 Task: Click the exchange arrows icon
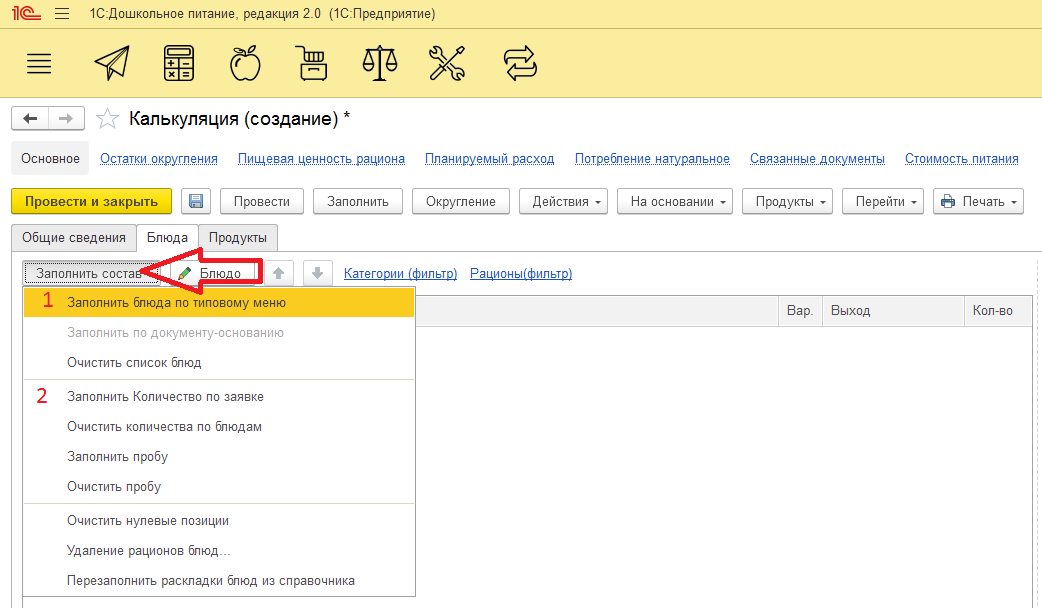(520, 64)
